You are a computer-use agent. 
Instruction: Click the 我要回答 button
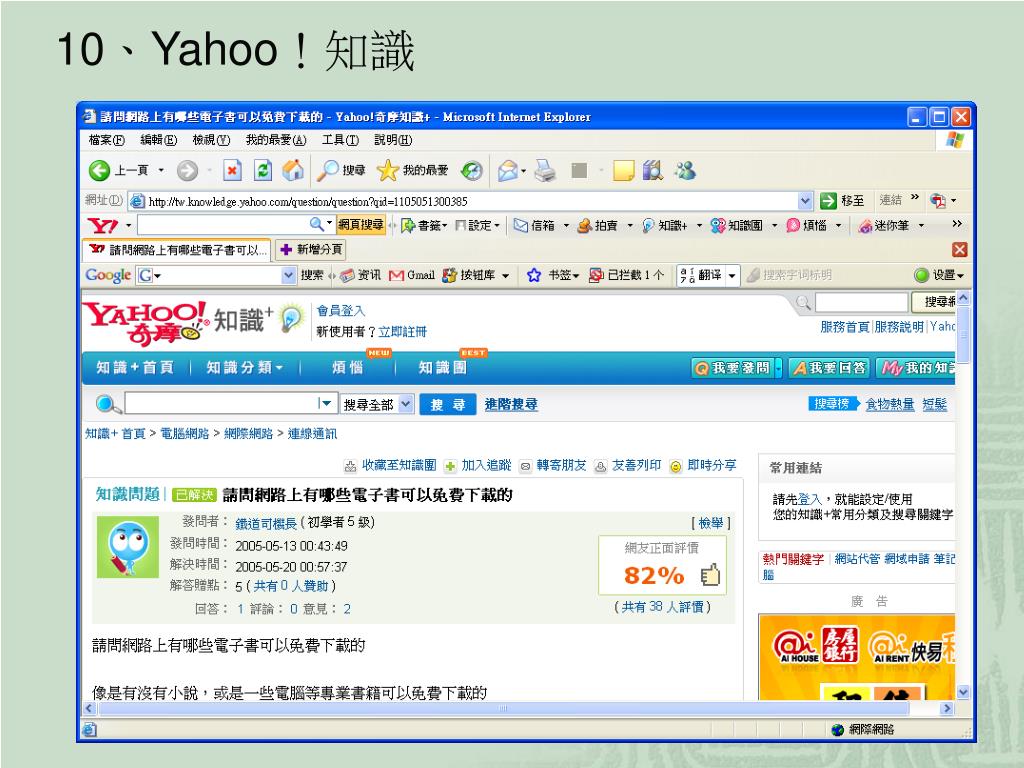[x=828, y=368]
